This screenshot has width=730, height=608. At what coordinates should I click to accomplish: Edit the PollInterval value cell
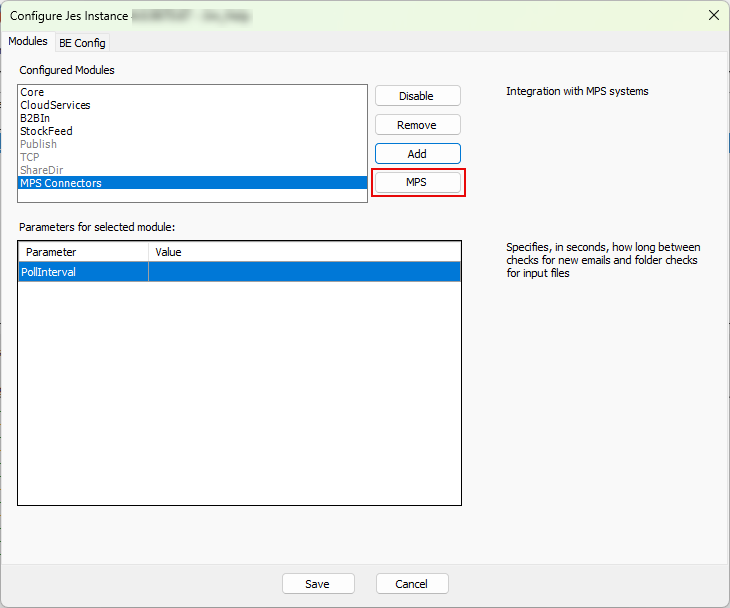[x=304, y=272]
